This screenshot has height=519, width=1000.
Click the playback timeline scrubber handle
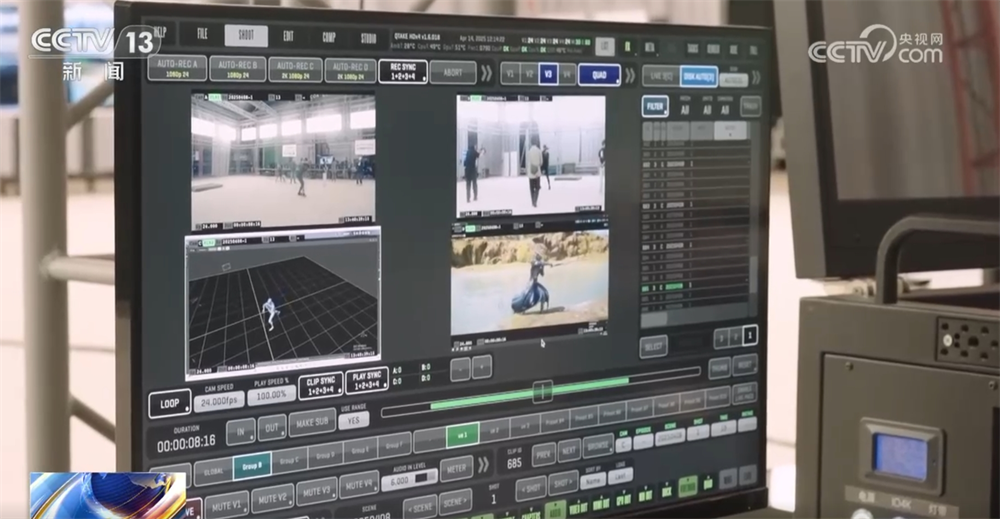pyautogui.click(x=542, y=391)
